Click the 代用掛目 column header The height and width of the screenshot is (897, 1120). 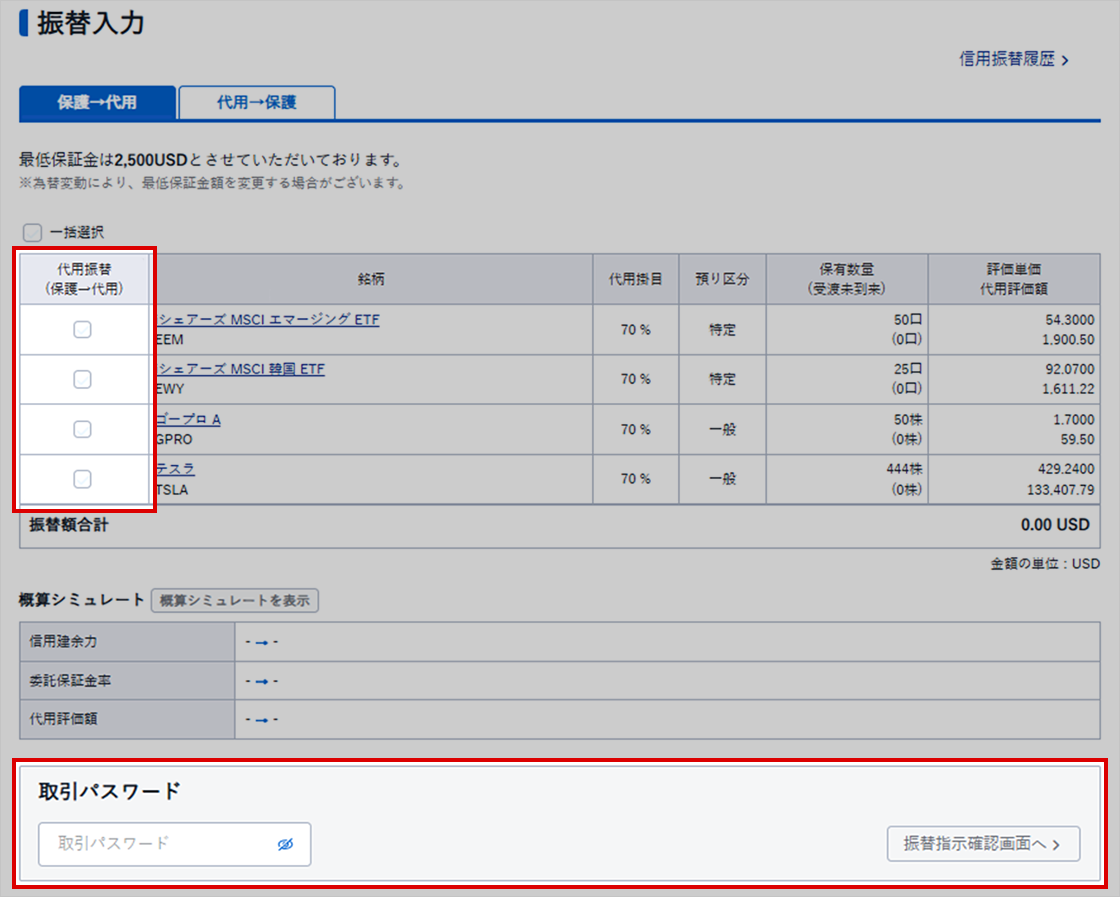[x=635, y=279]
